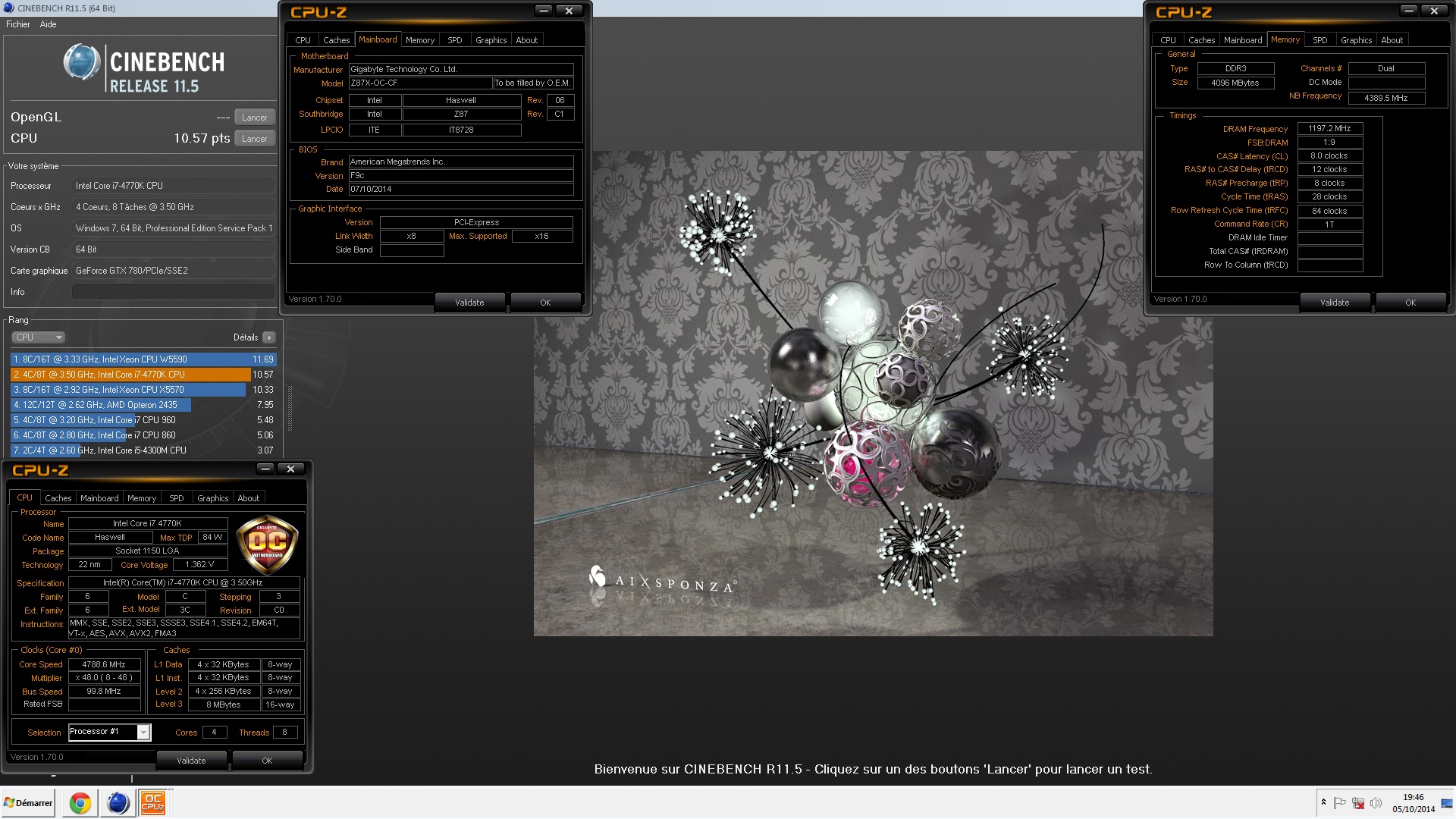
Task: Open Caches tab in Mainboard CPU-Z window
Action: (336, 40)
